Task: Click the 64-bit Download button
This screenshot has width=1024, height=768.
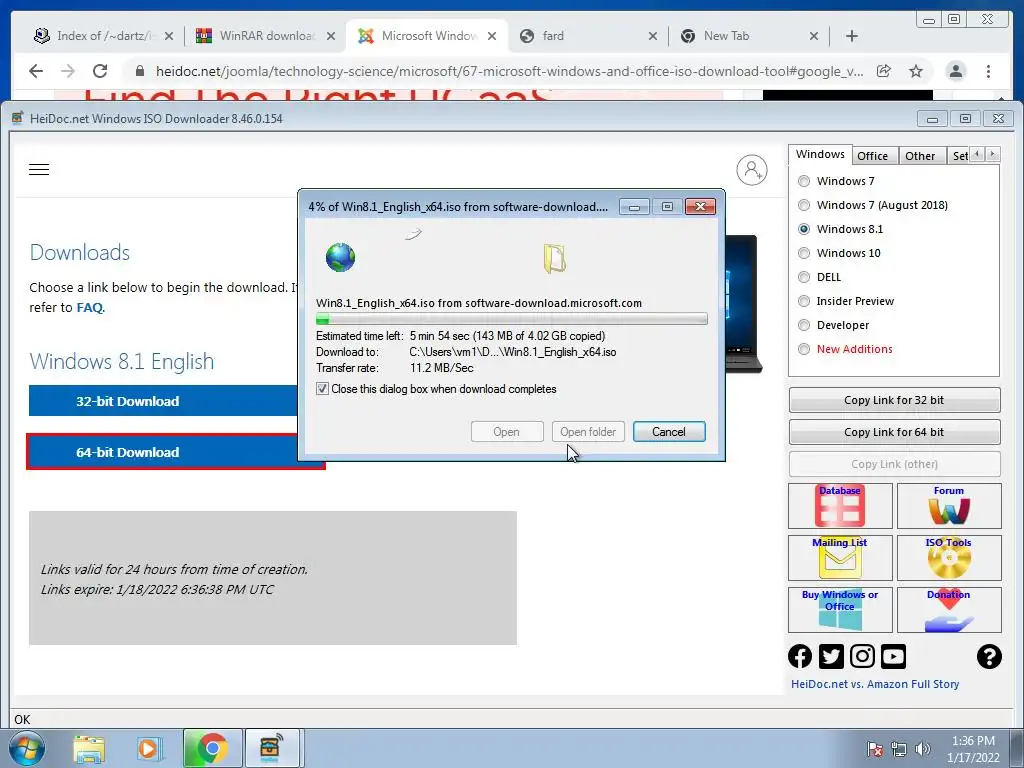Action: coord(163,452)
